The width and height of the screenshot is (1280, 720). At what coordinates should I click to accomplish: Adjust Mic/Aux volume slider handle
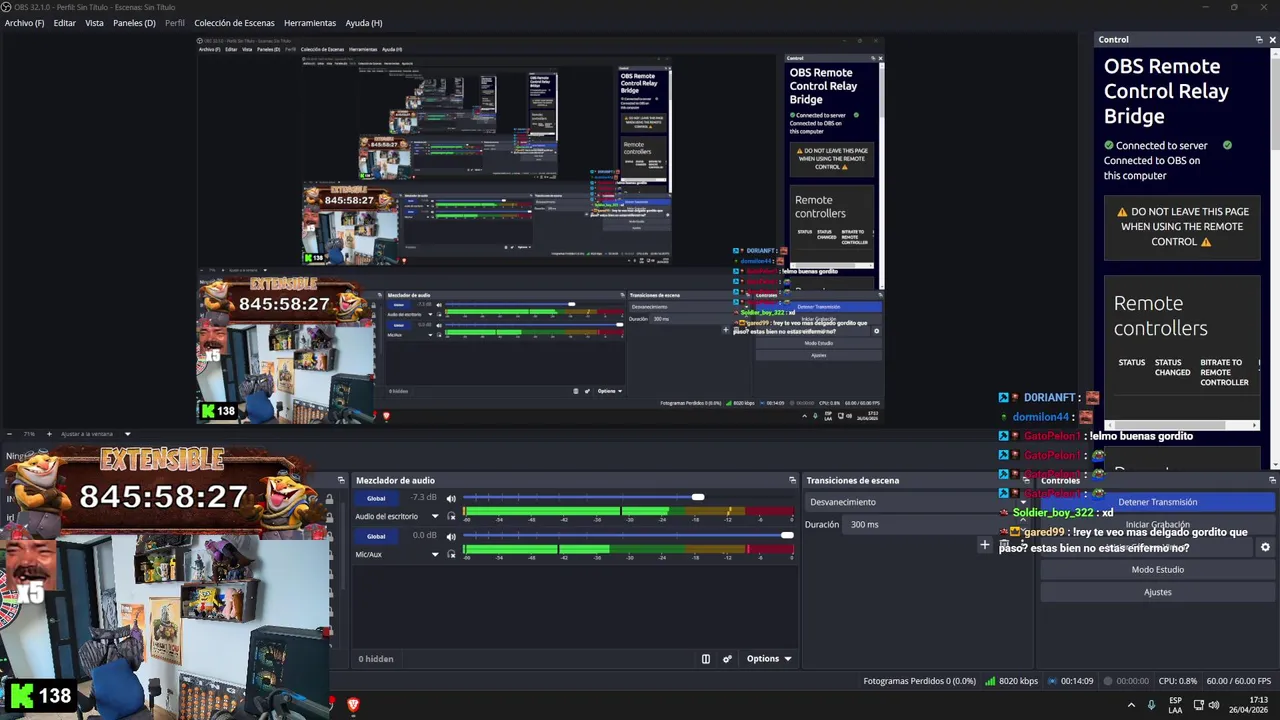(787, 536)
